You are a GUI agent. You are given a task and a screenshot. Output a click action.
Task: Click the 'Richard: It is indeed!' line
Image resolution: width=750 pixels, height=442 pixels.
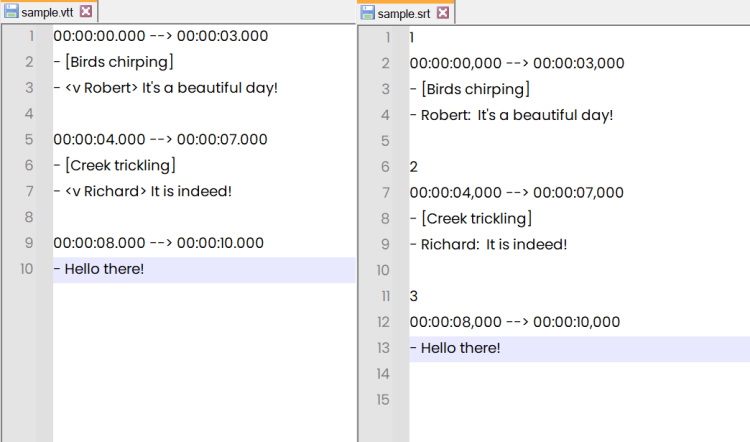[488, 244]
